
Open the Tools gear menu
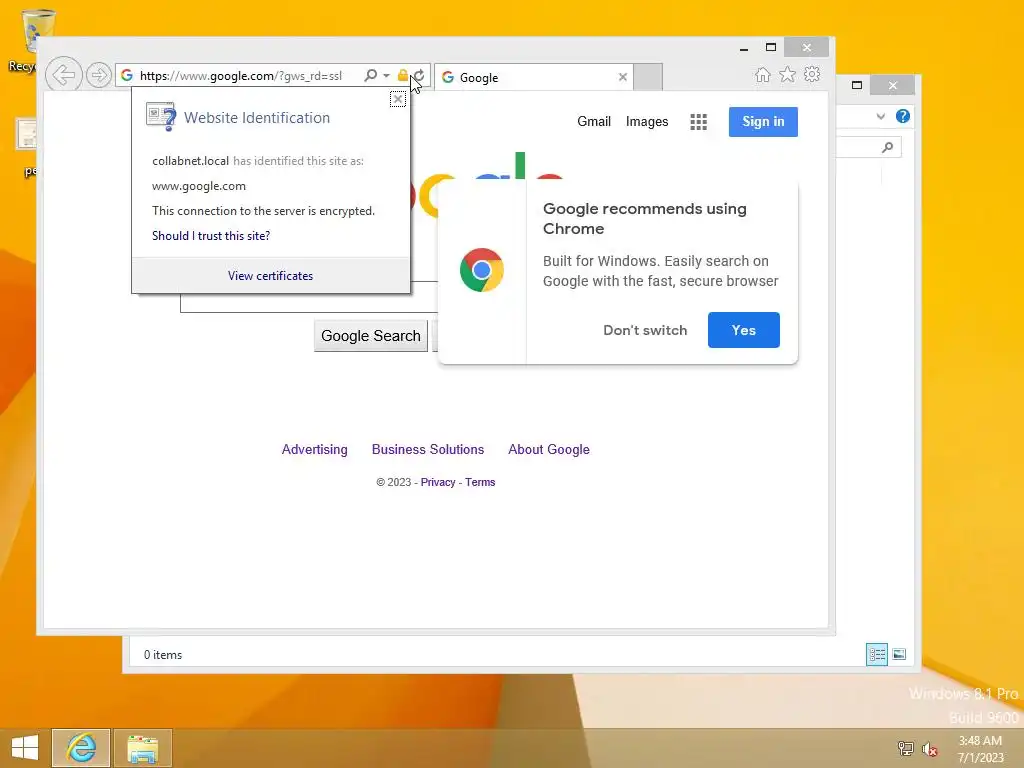[812, 74]
